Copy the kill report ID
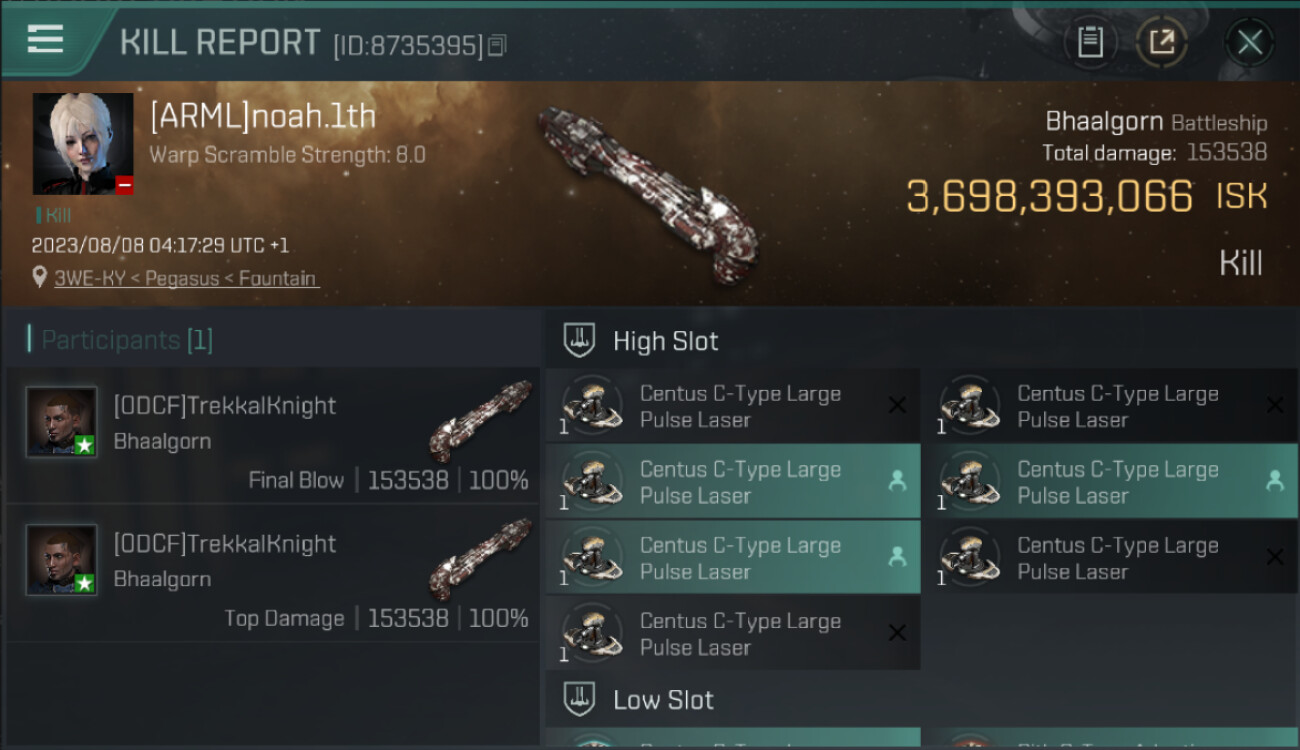 tap(498, 45)
